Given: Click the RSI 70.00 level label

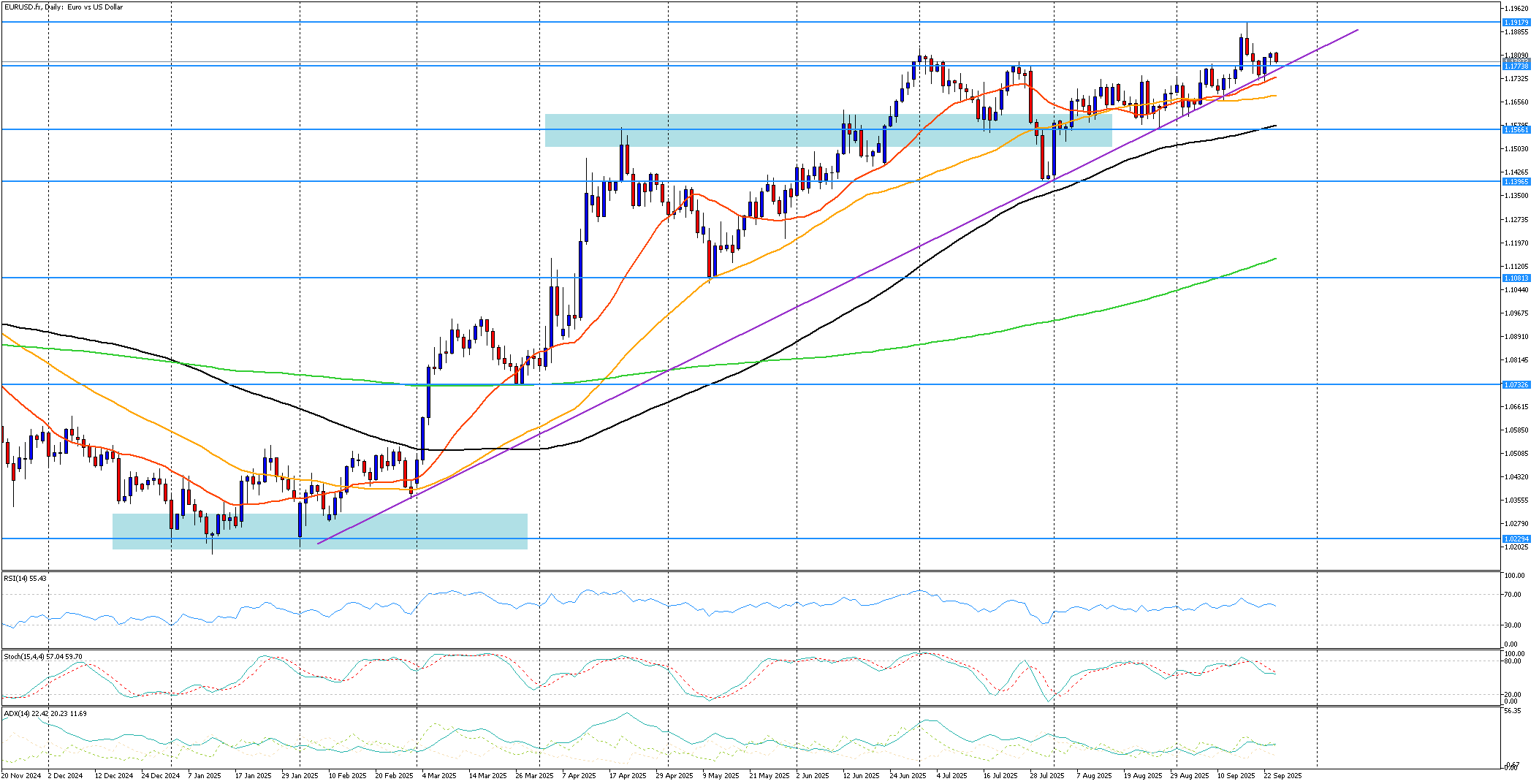Looking at the screenshot, I should (1514, 595).
